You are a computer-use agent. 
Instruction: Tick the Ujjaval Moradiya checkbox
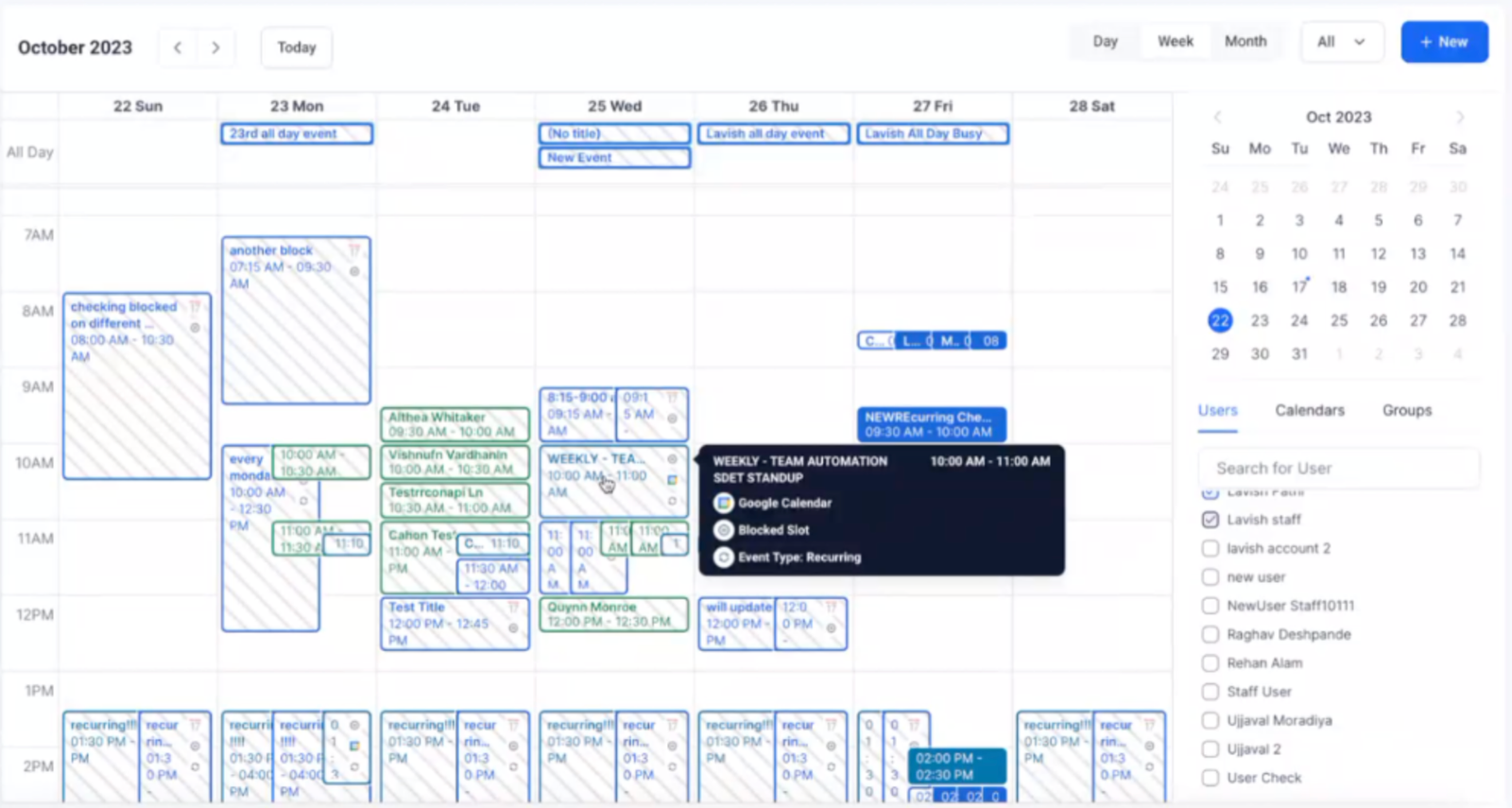point(1211,720)
